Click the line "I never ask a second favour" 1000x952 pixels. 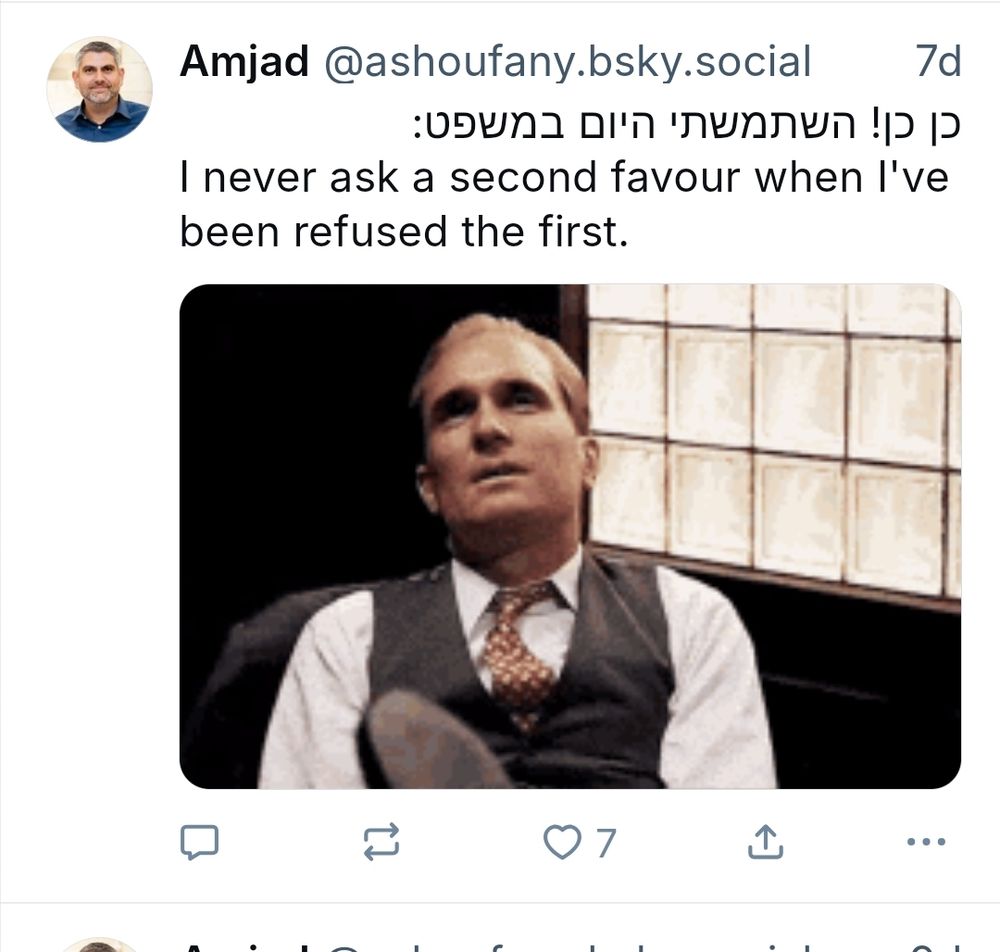(x=563, y=177)
